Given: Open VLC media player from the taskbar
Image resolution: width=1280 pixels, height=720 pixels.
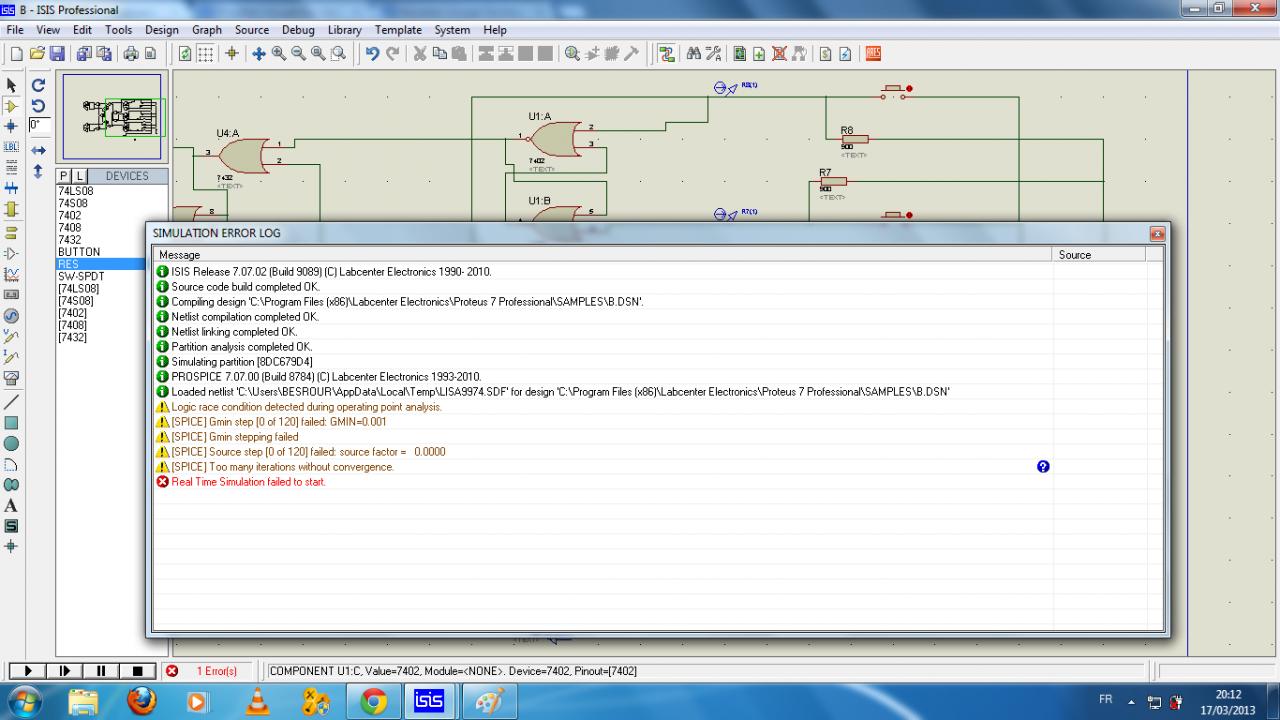Looking at the screenshot, I should [258, 702].
